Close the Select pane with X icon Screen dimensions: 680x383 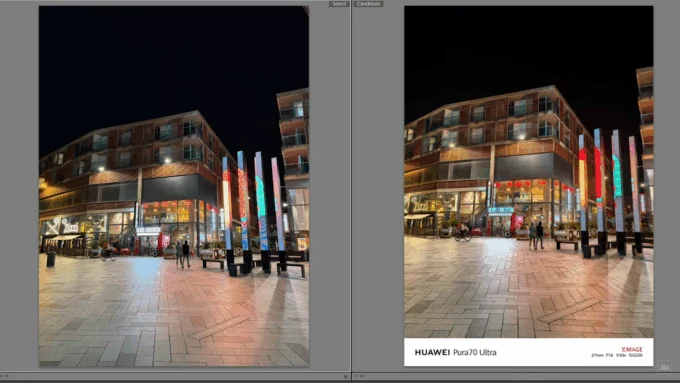click(346, 376)
